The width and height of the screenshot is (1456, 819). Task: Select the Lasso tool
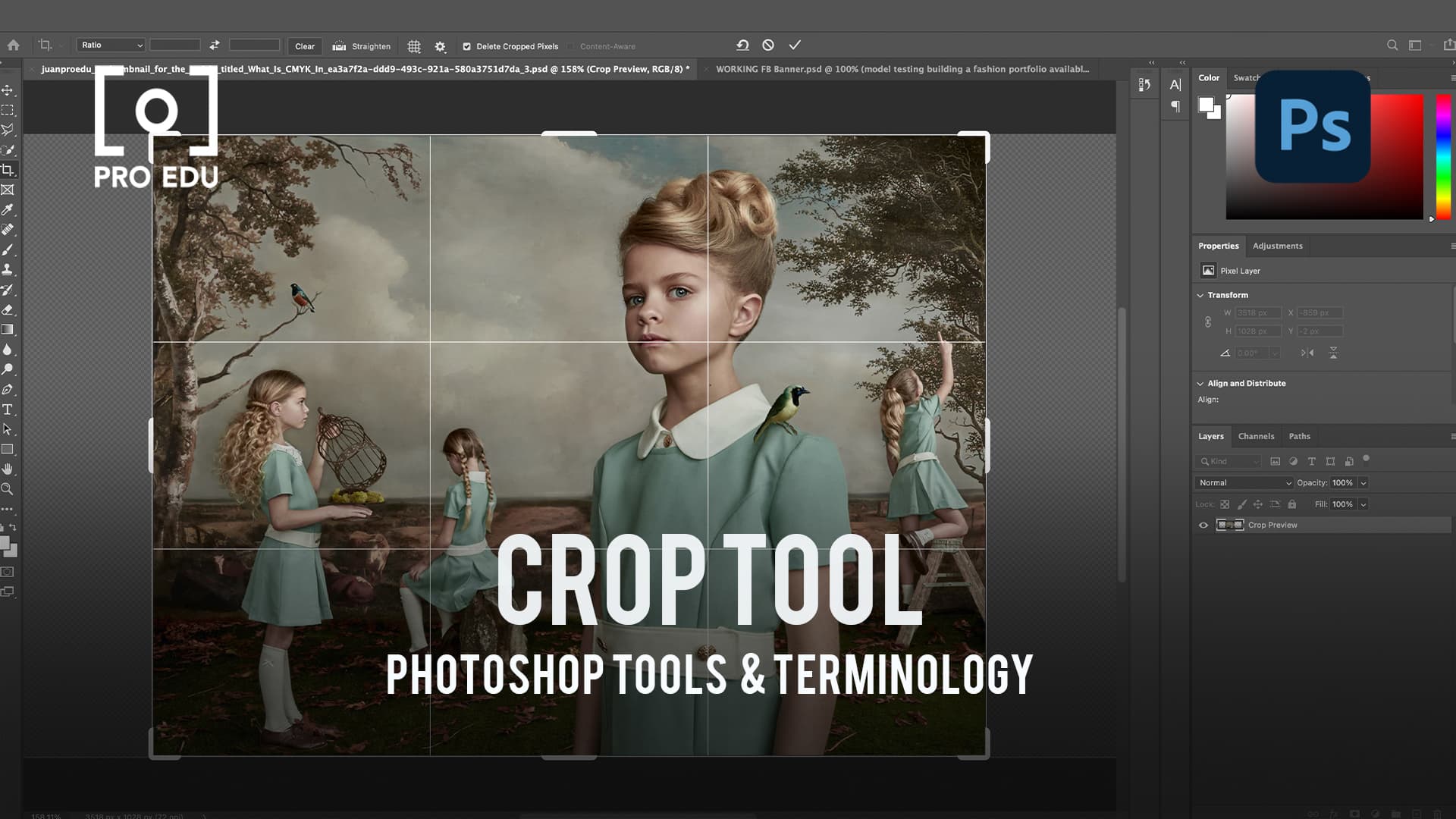(x=8, y=130)
